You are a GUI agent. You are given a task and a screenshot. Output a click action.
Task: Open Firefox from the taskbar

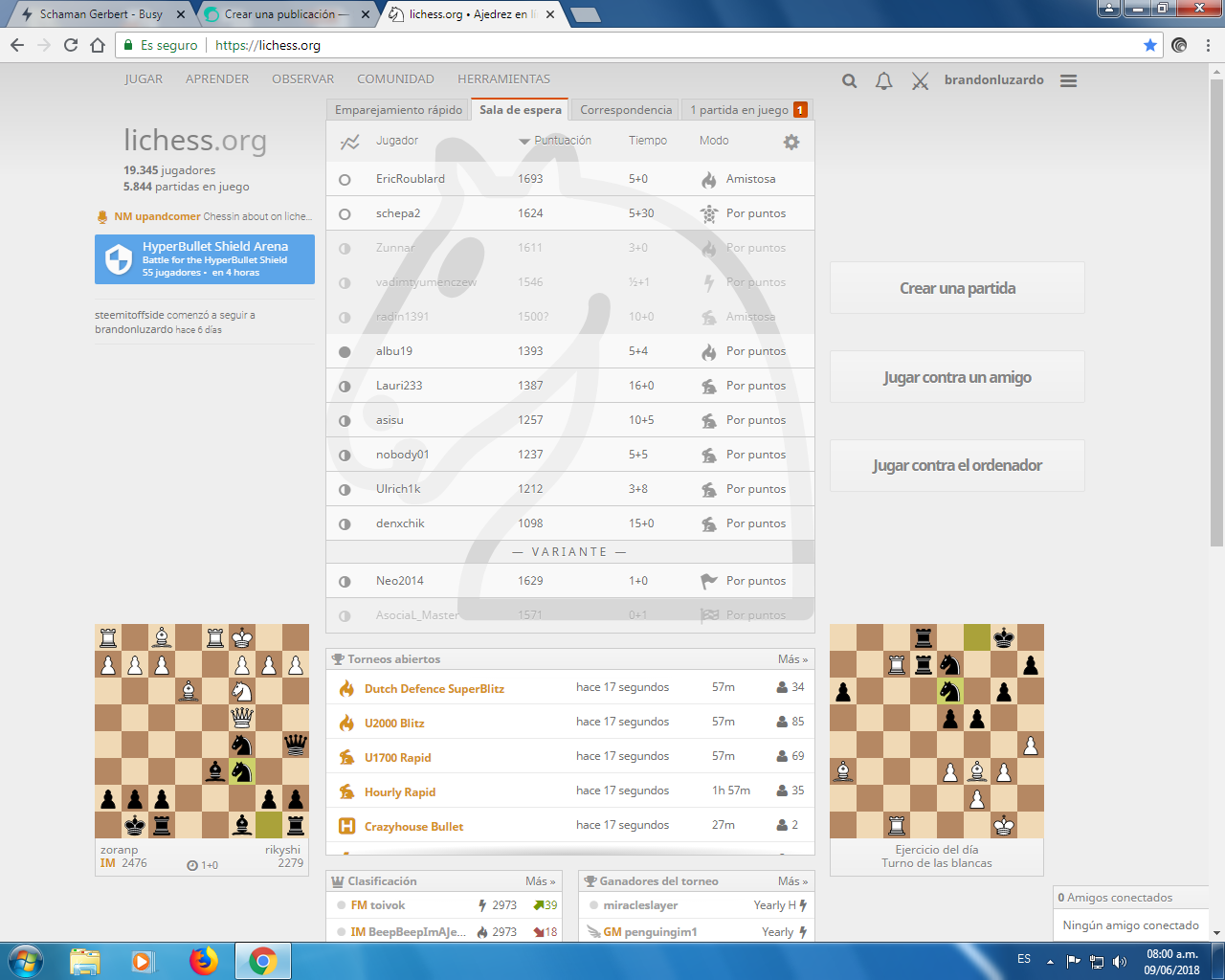coord(203,961)
